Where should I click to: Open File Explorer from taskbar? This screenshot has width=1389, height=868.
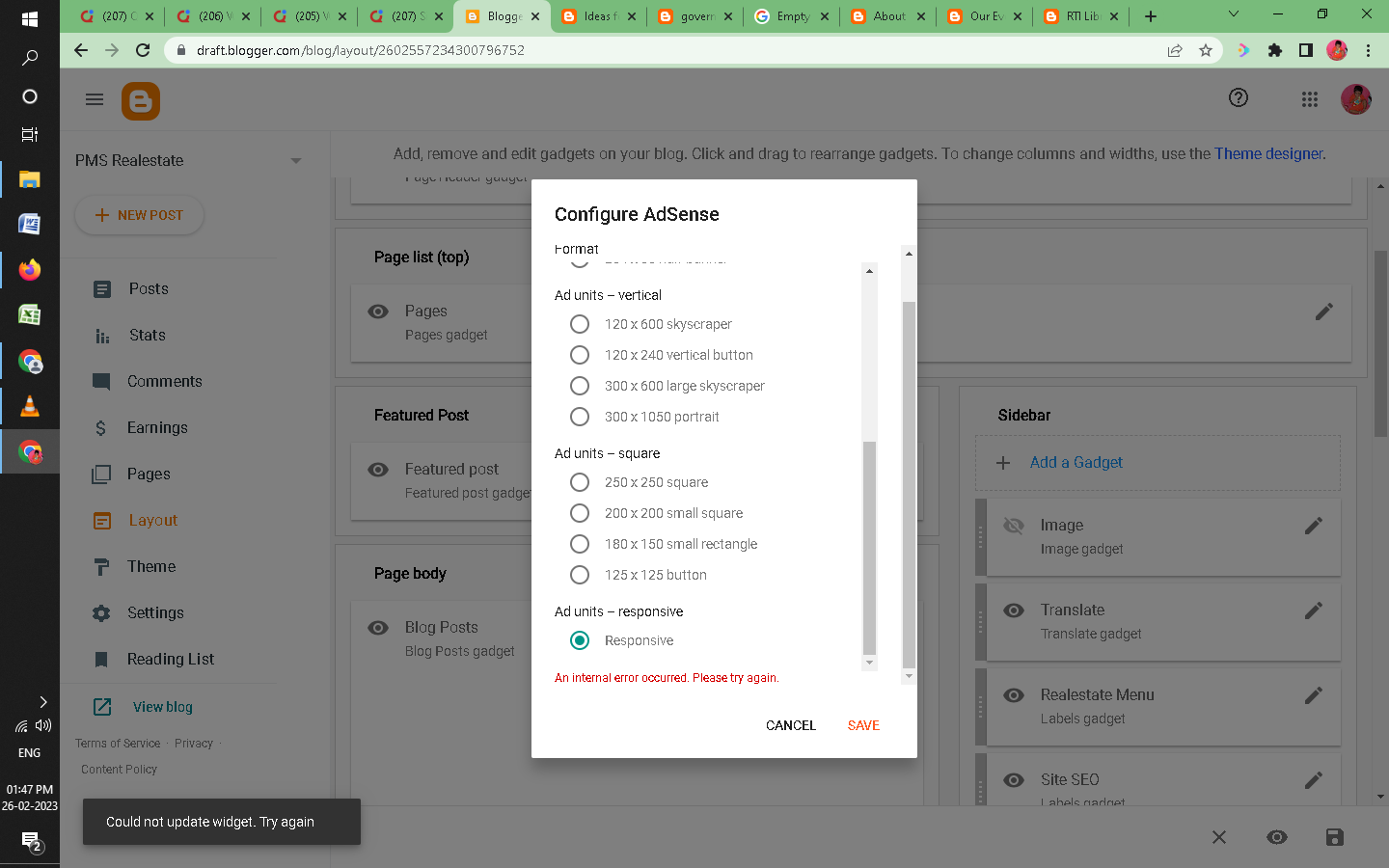pos(29,178)
